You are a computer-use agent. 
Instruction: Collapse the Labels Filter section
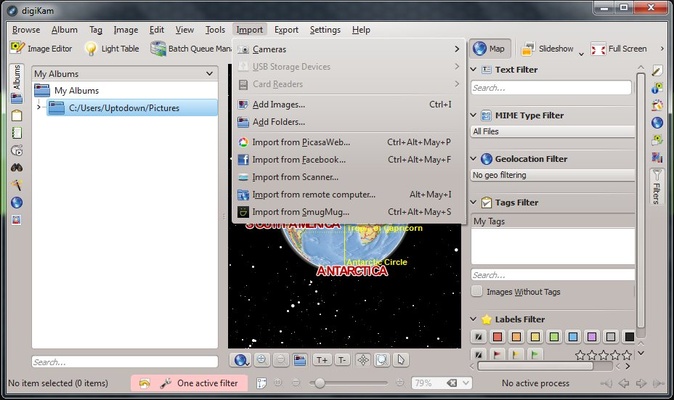pos(473,319)
